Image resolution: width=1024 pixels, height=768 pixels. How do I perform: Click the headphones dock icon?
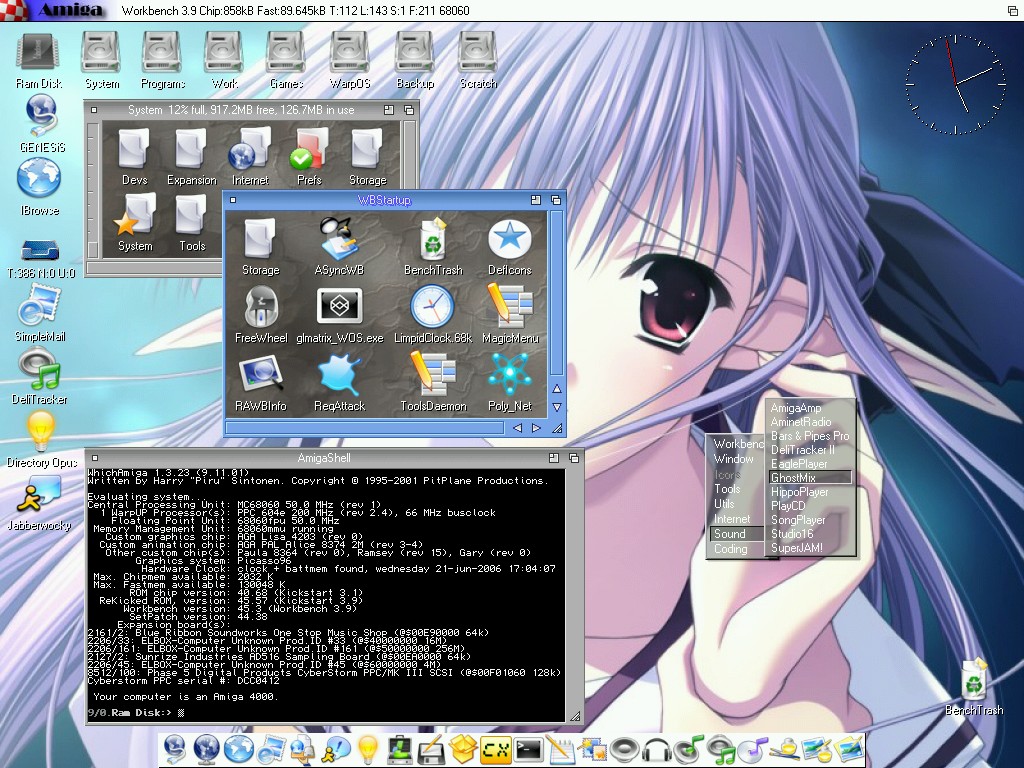pyautogui.click(x=656, y=750)
